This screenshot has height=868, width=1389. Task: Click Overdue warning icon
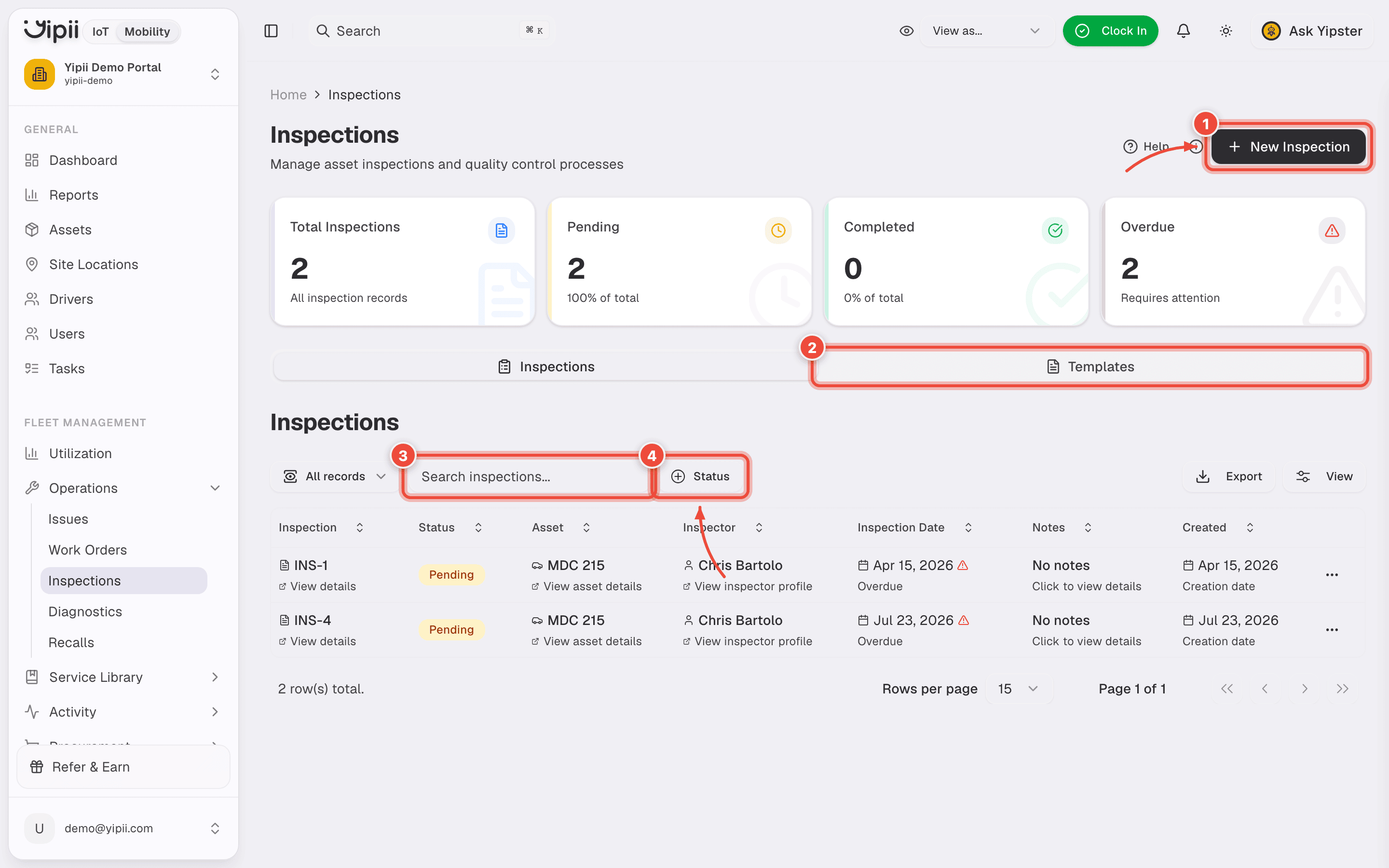(x=1332, y=230)
